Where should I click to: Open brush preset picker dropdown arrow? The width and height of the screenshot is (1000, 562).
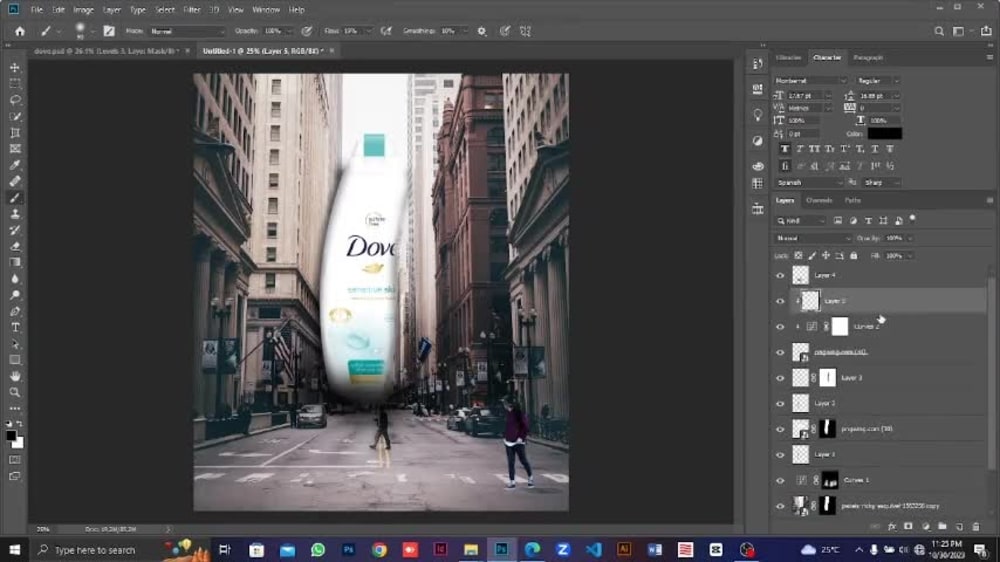pyautogui.click(x=93, y=31)
